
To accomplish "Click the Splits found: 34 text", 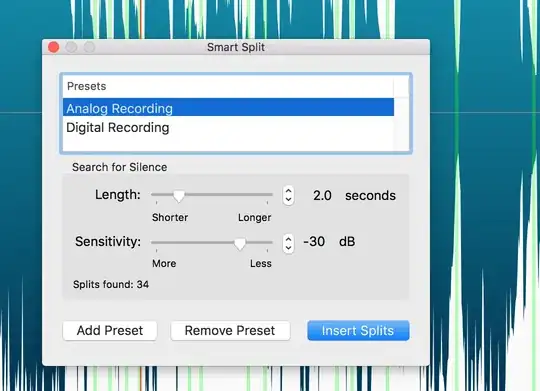I will point(111,285).
